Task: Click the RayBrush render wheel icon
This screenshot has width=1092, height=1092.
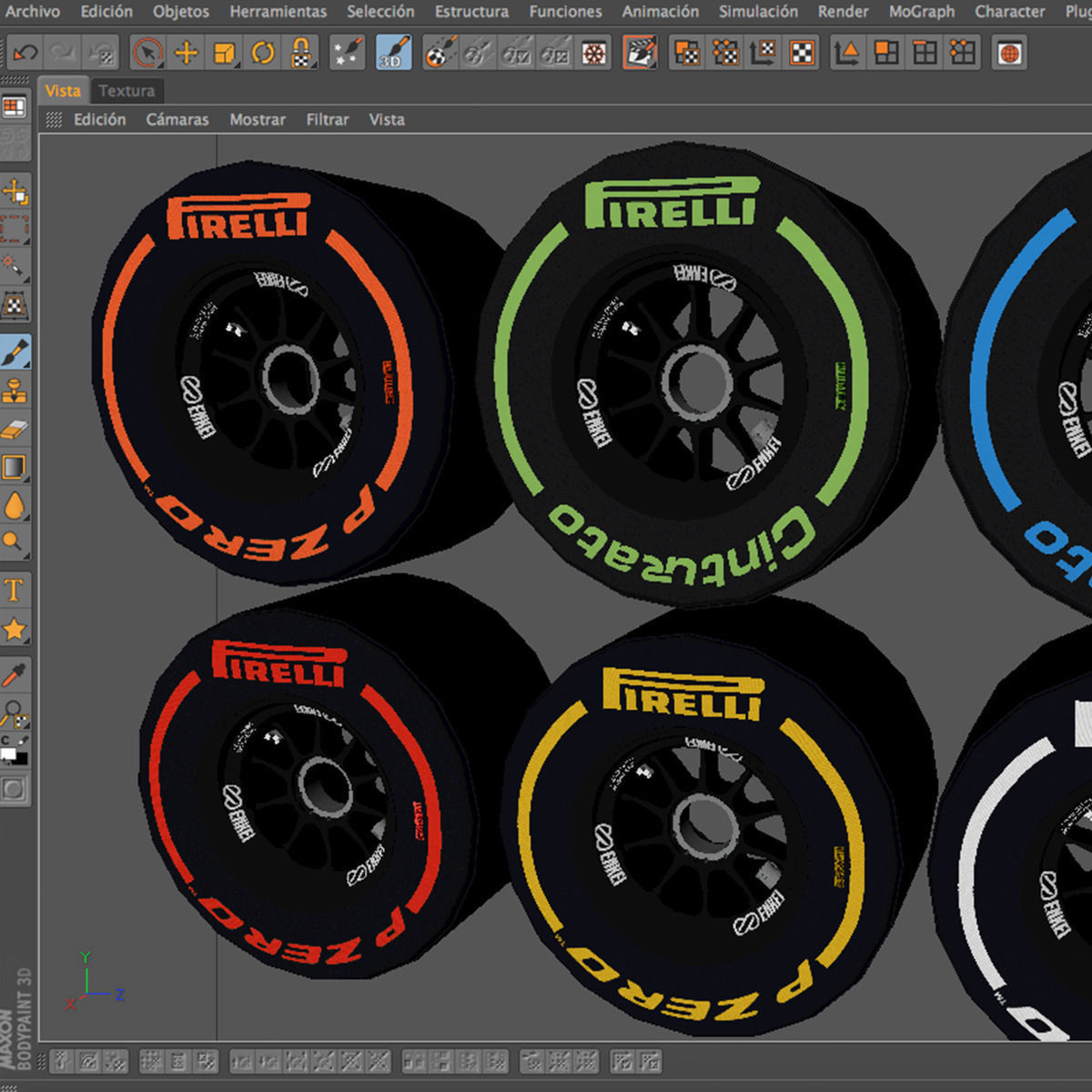Action: (593, 54)
